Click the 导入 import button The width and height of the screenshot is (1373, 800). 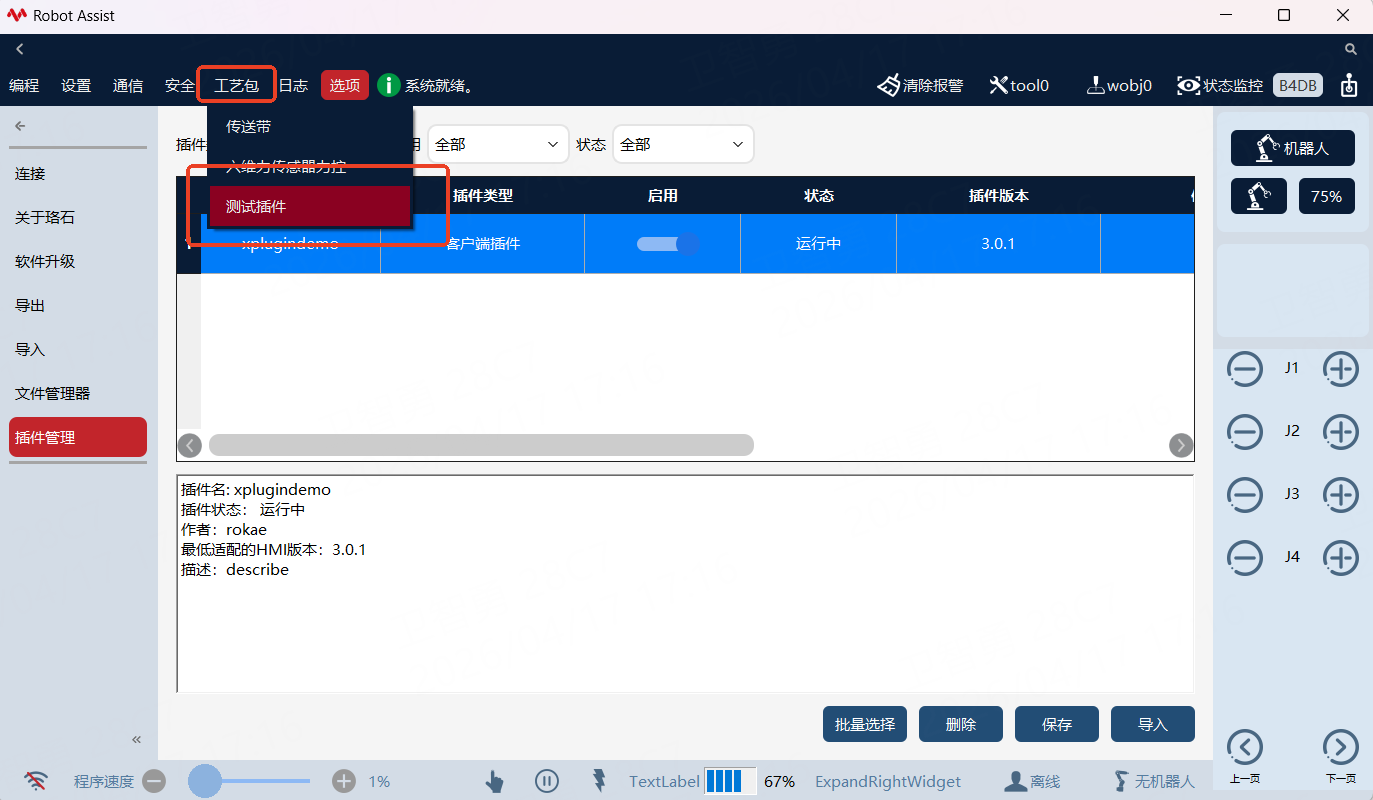pyautogui.click(x=1152, y=724)
